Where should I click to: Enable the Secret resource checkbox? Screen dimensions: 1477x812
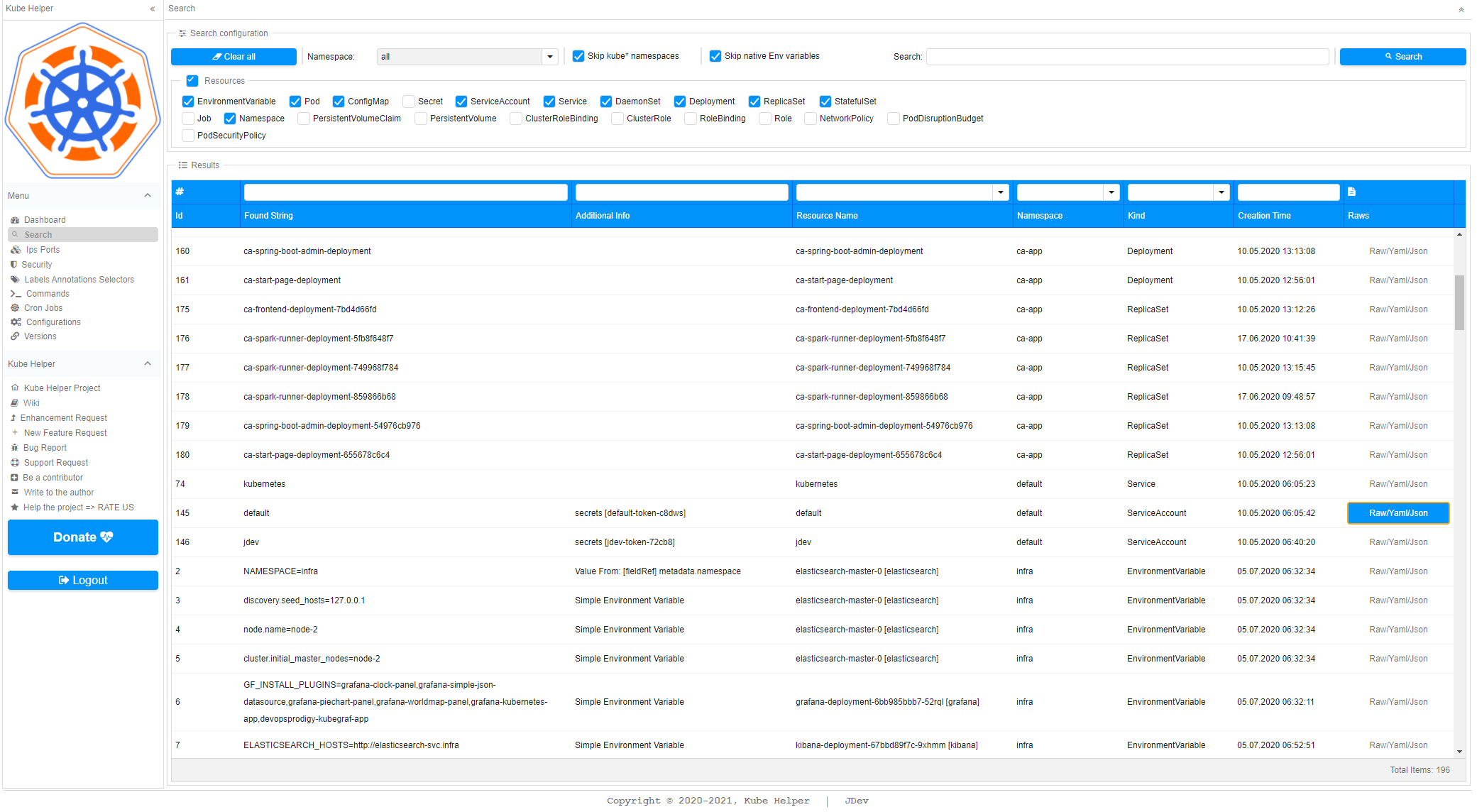(x=409, y=101)
